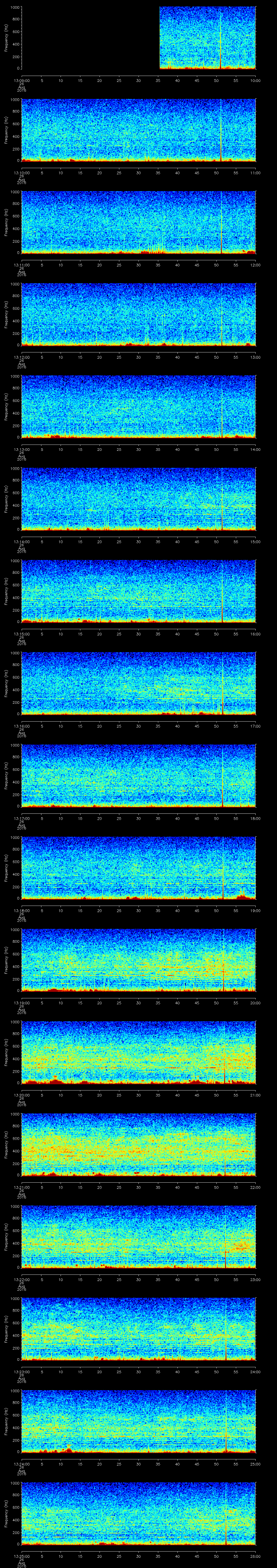This screenshot has height=1568, width=277.
Task: Choose the spectrogram plot starting 13:23:00
Action: point(139,1329)
